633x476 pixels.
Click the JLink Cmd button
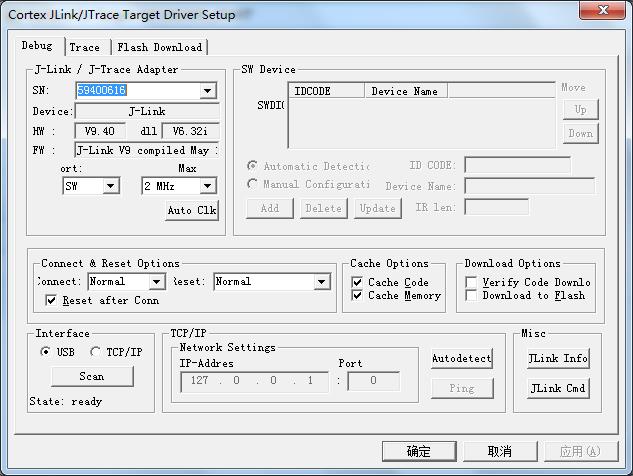click(558, 388)
